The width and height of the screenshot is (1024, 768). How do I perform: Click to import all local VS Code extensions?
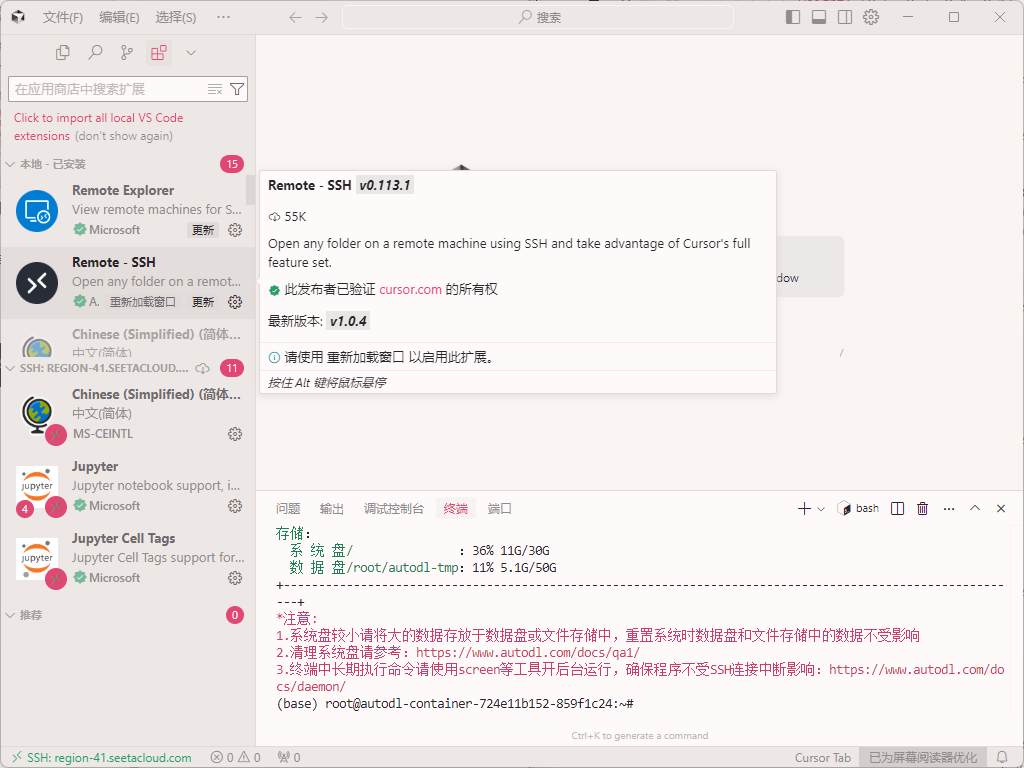(x=99, y=127)
